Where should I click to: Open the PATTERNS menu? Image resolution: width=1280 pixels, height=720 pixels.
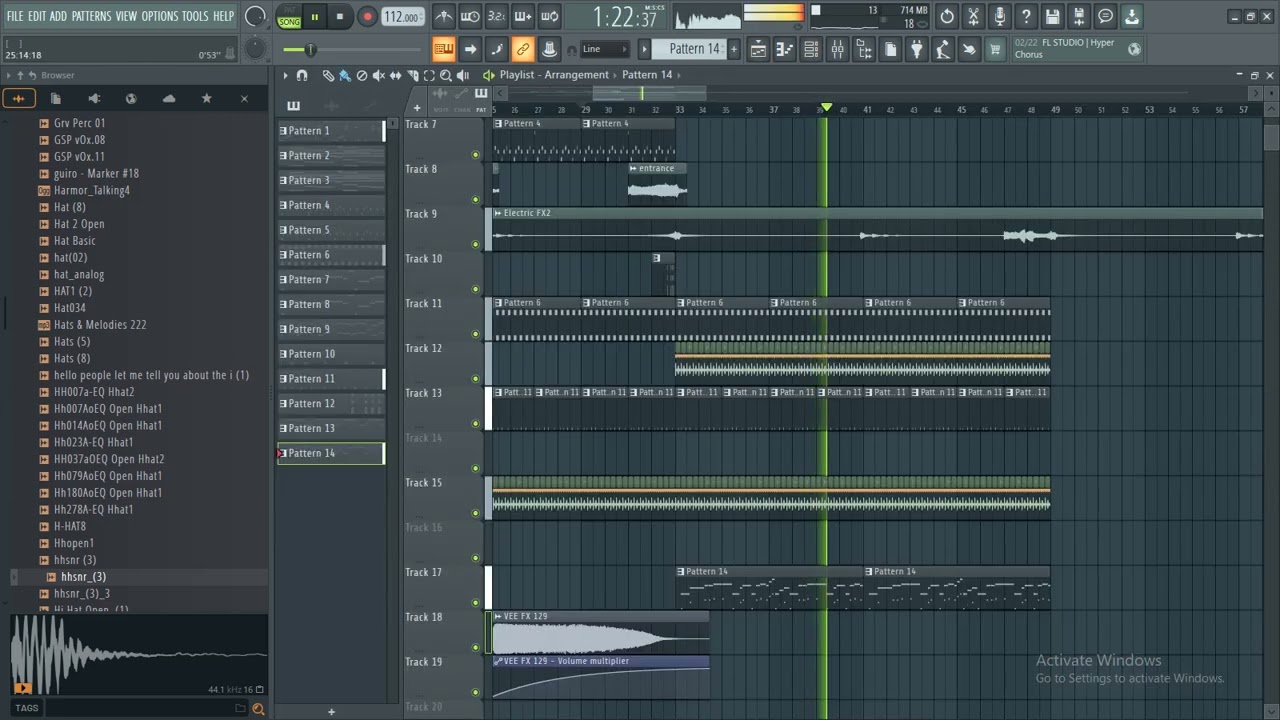click(91, 16)
